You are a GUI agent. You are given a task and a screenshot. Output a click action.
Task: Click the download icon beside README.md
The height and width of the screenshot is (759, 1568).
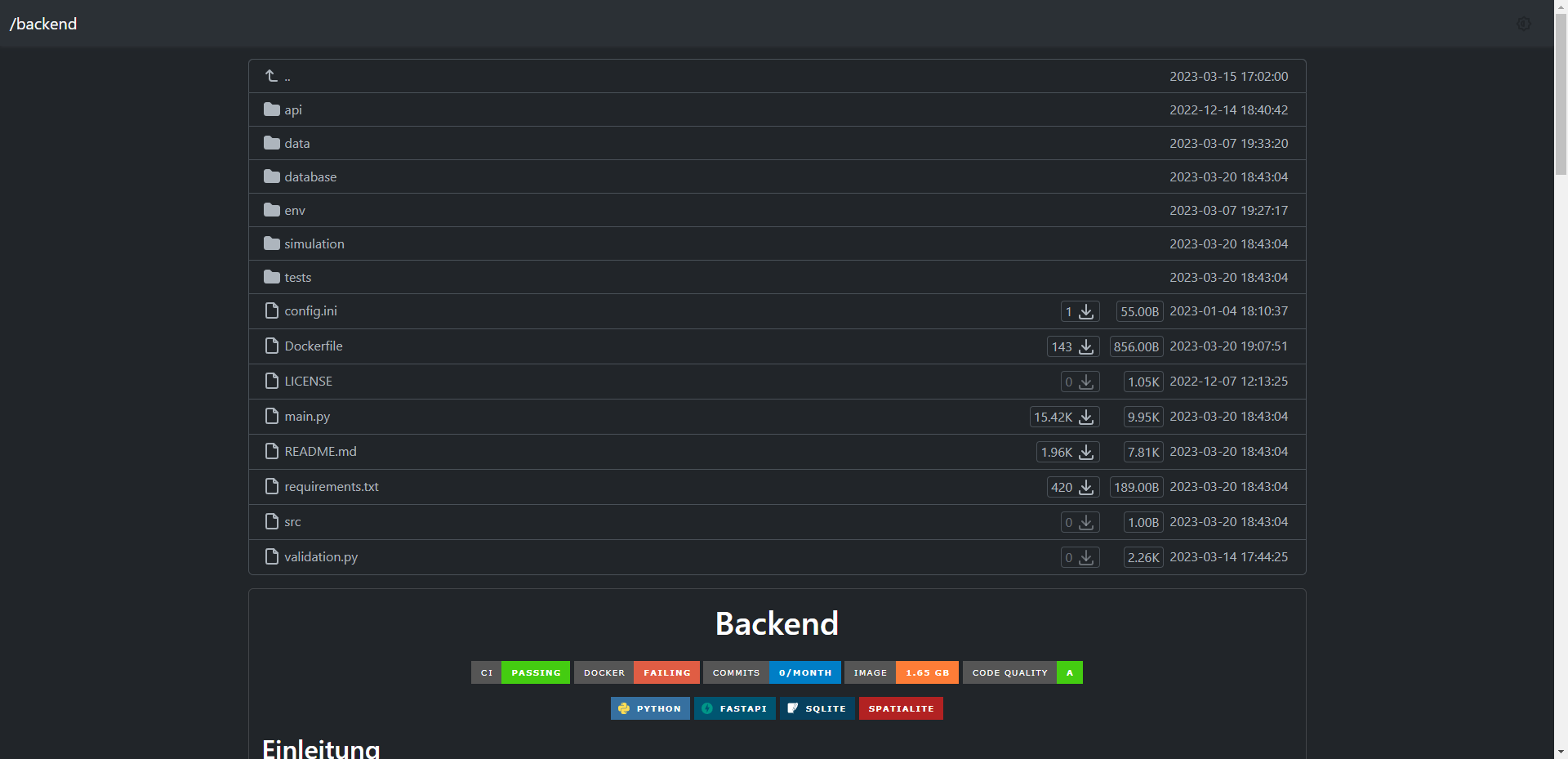tap(1085, 452)
